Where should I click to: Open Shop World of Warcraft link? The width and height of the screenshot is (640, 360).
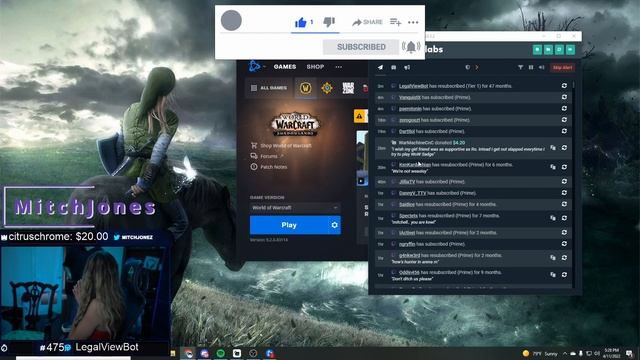click(x=281, y=145)
